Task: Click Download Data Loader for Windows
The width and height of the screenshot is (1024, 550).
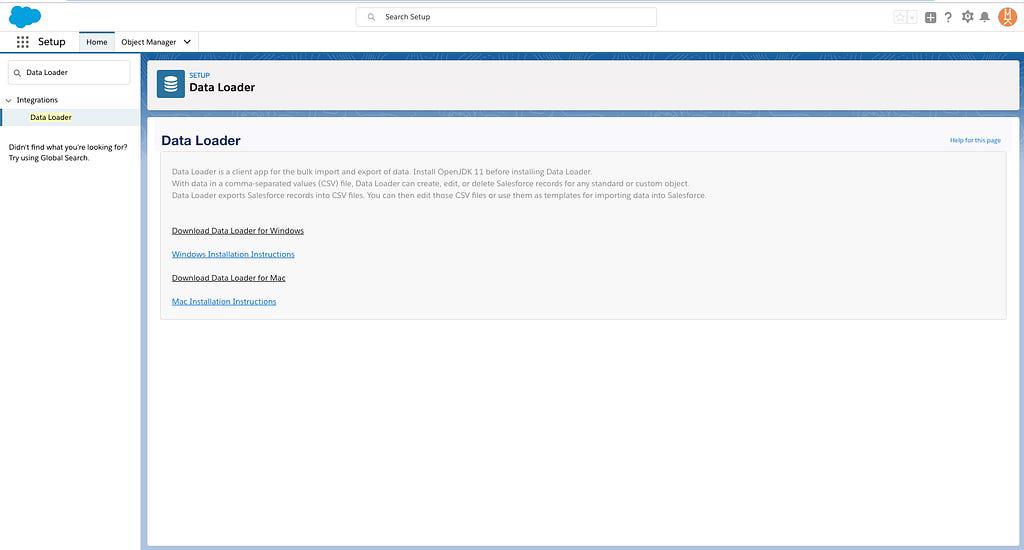Action: tap(237, 231)
